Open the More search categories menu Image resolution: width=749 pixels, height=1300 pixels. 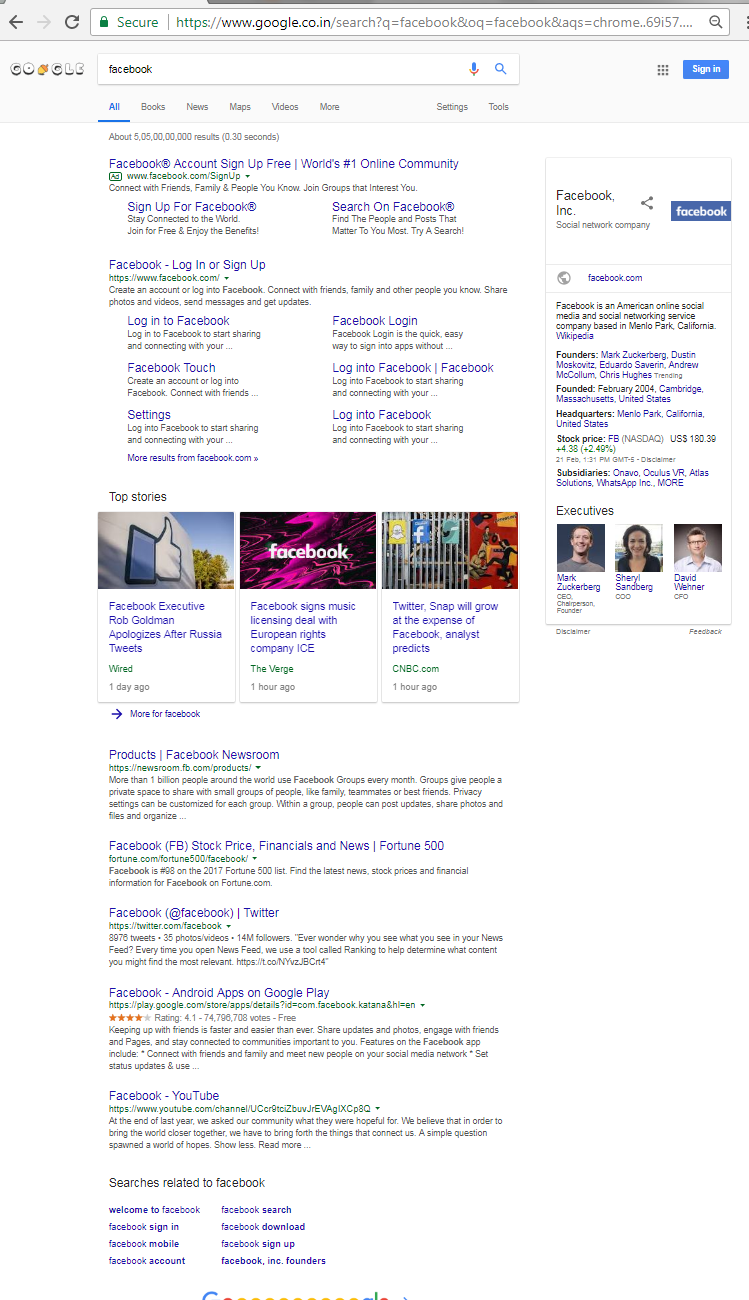[x=329, y=107]
